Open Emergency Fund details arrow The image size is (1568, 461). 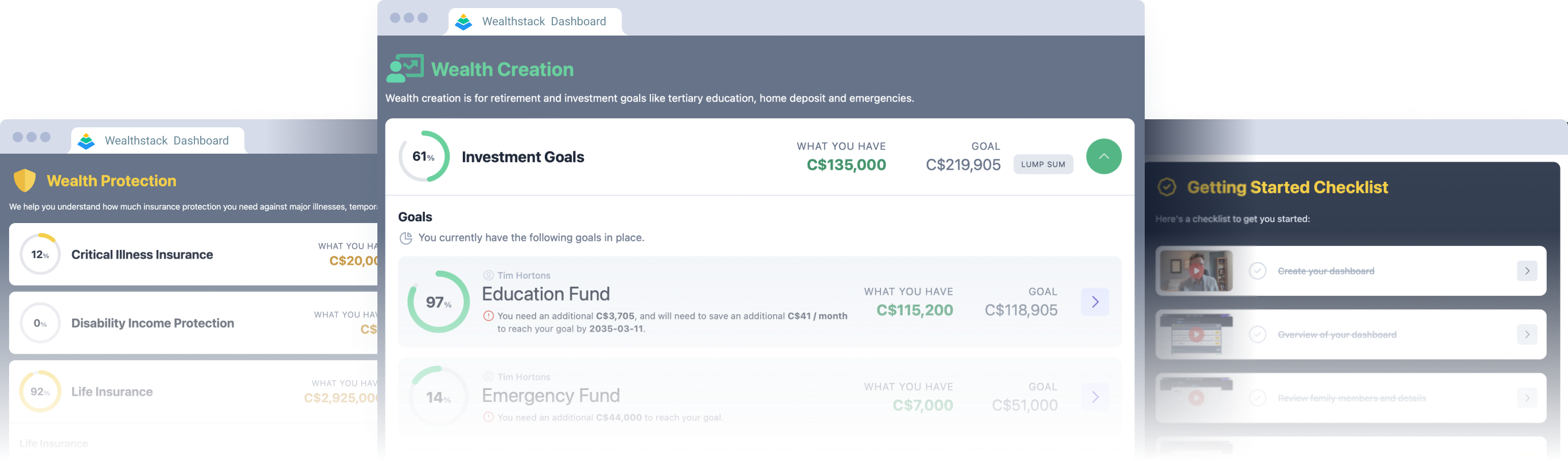(1094, 397)
